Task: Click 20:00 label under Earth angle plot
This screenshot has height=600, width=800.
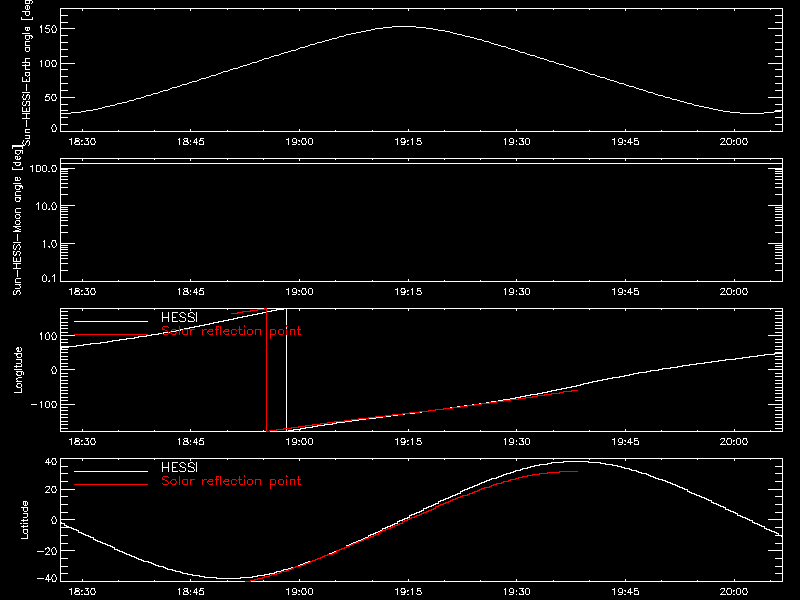Action: [x=734, y=142]
